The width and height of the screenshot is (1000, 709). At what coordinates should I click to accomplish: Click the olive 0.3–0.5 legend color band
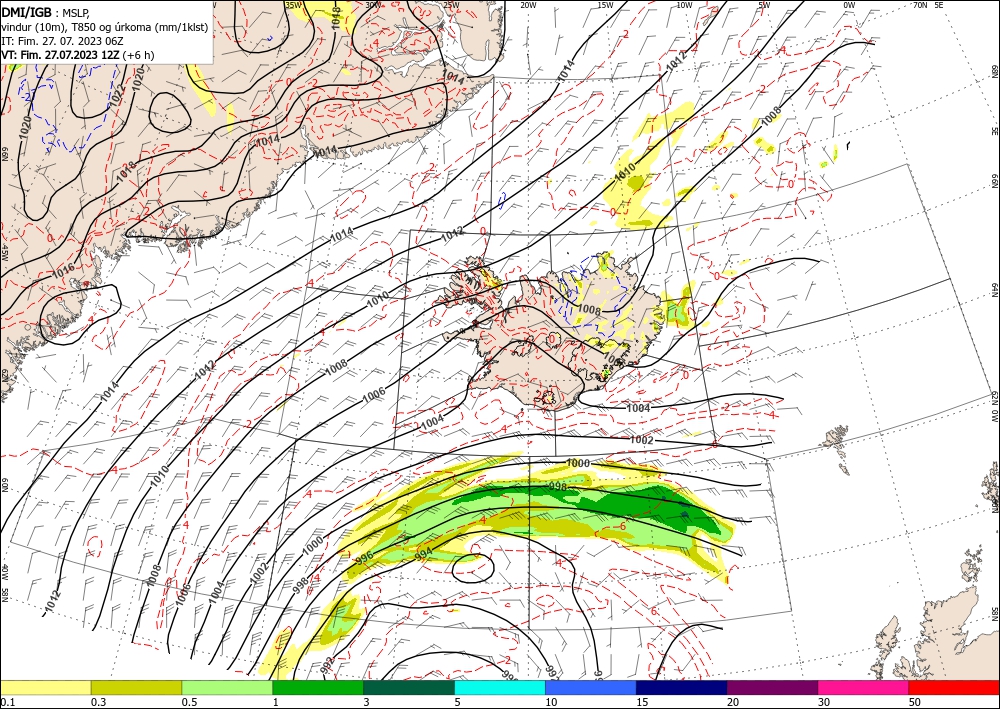click(136, 687)
